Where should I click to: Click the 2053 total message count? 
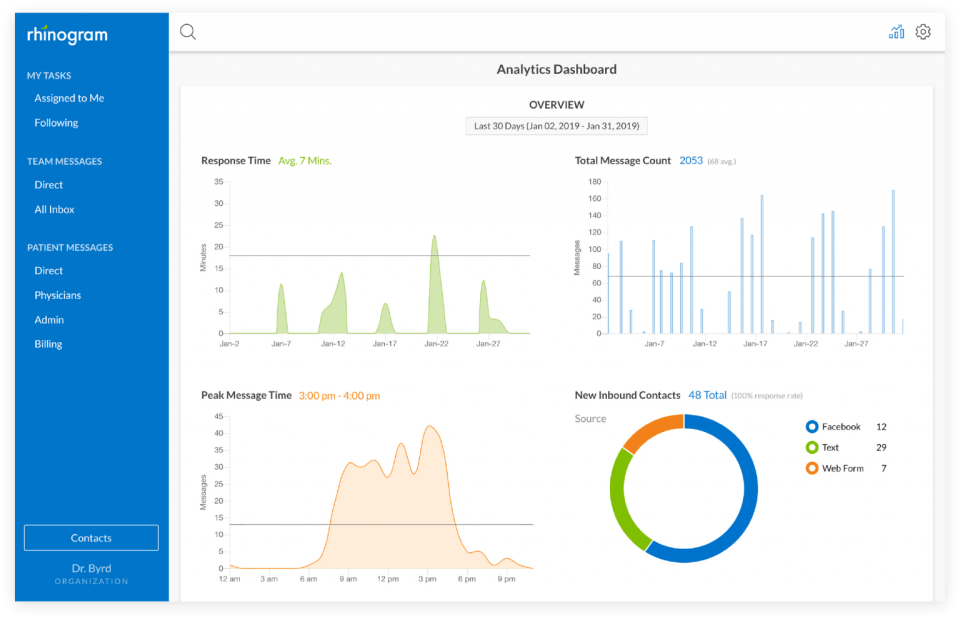pos(691,160)
